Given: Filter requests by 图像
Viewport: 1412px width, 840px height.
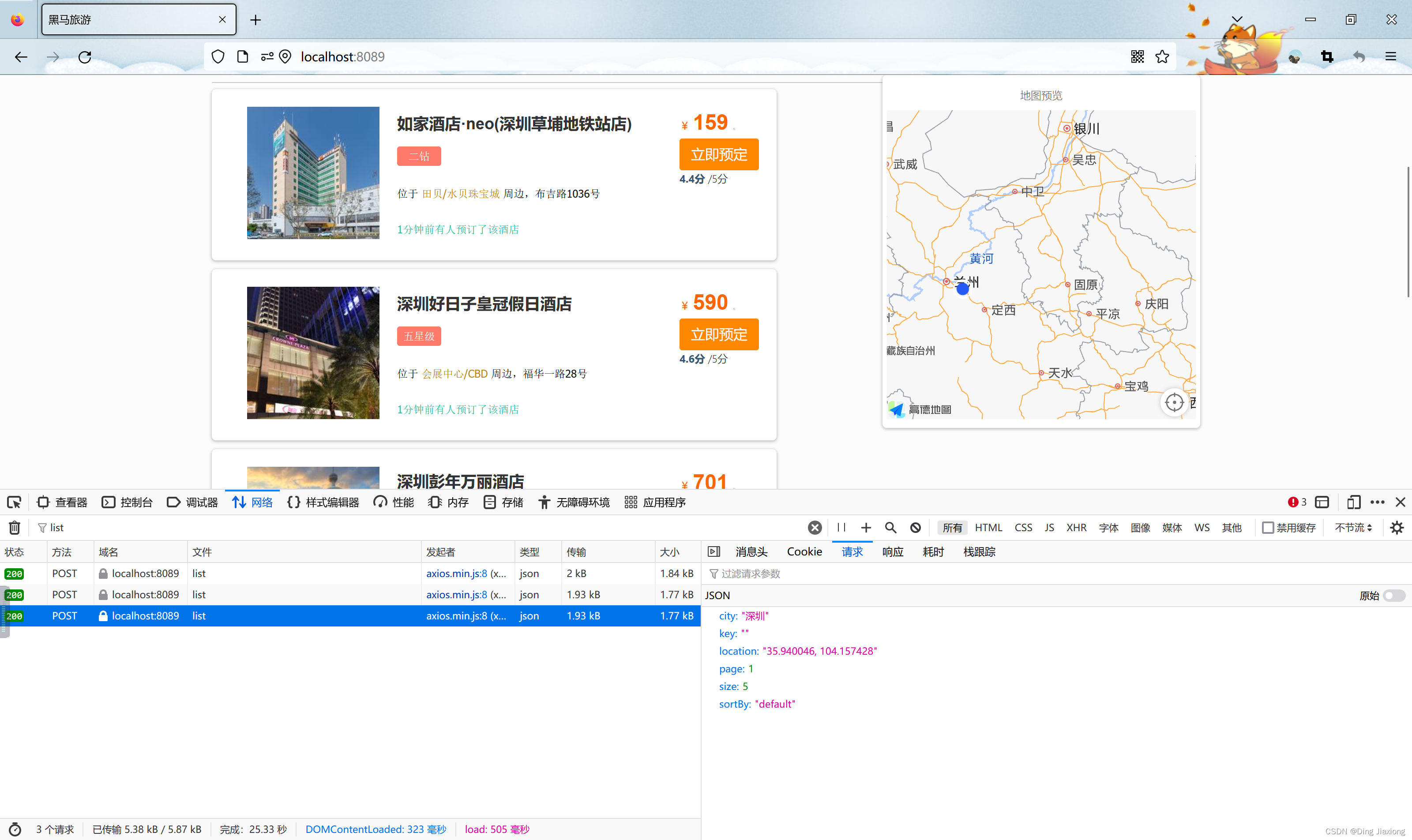Looking at the screenshot, I should tap(1140, 528).
